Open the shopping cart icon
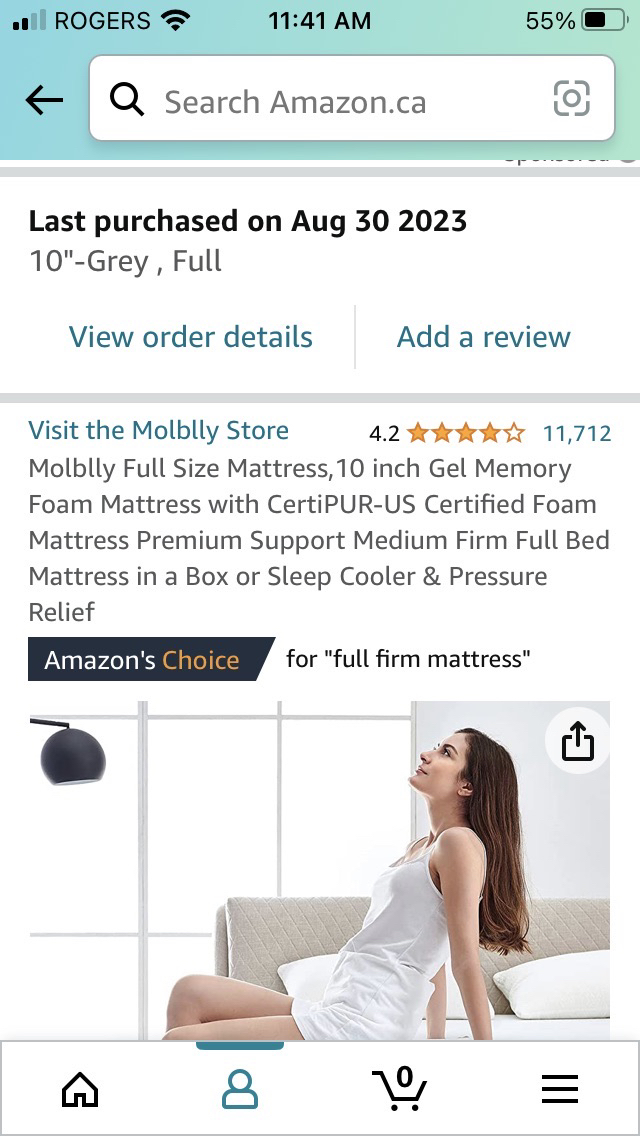 399,1088
